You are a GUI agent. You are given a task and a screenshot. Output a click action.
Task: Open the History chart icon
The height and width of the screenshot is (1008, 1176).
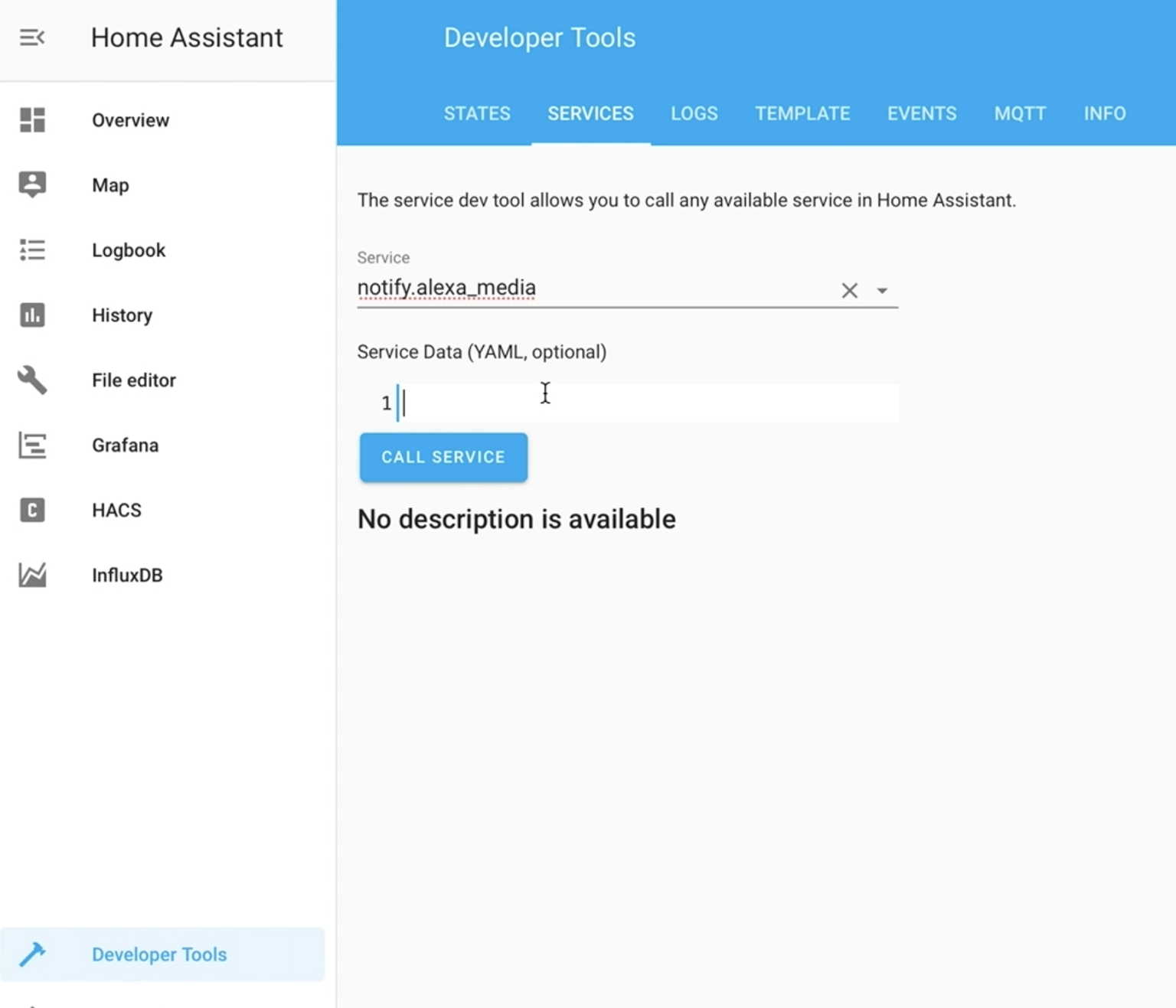click(32, 315)
